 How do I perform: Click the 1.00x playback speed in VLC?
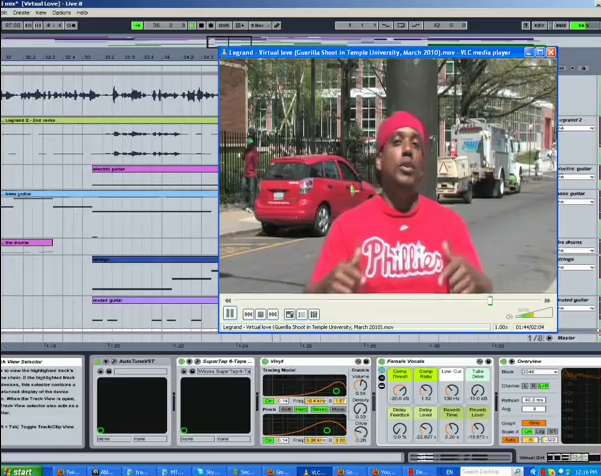tap(501, 327)
